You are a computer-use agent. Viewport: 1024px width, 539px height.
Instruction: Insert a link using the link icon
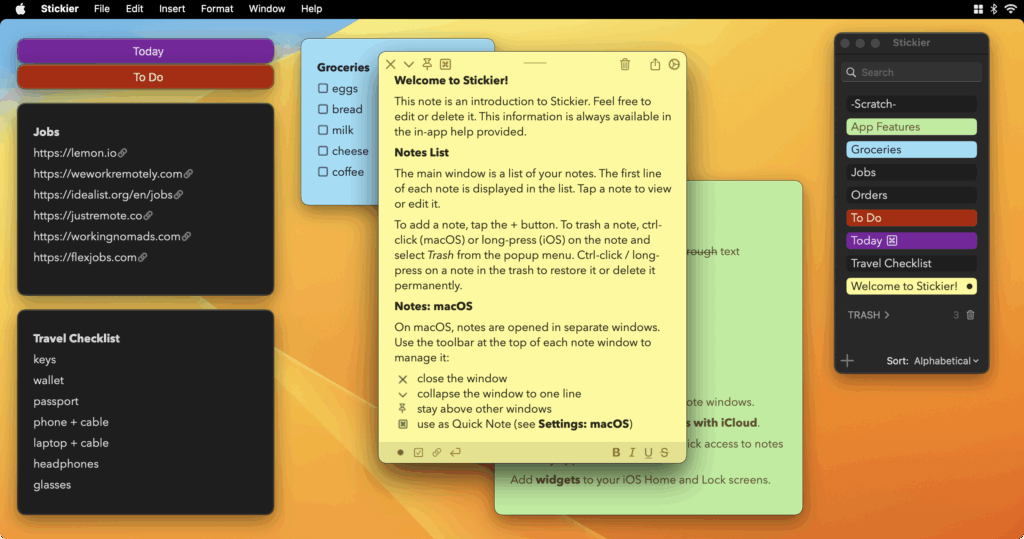click(436, 452)
